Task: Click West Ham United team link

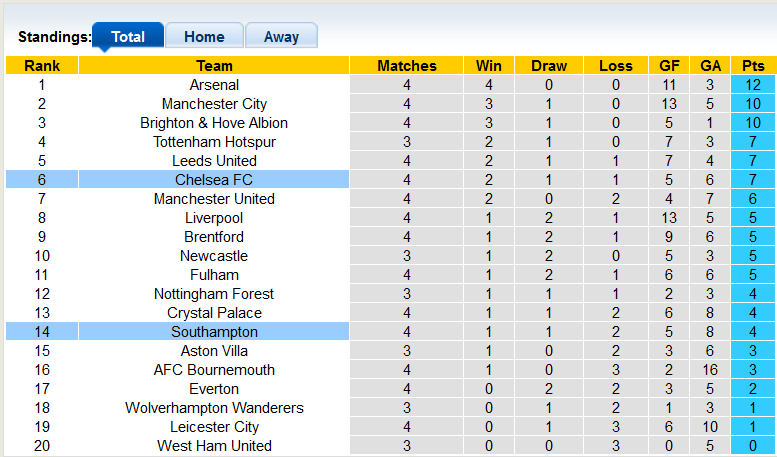Action: coord(214,446)
